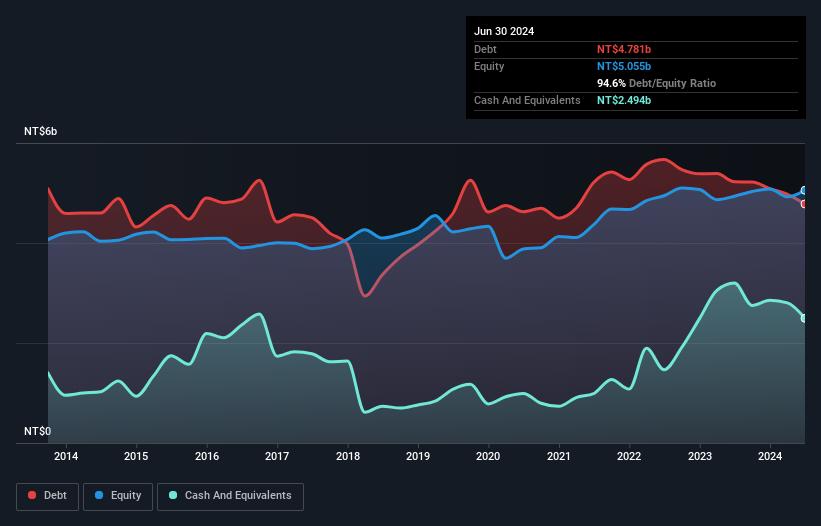Select the red Debt endpoint marker on chart
This screenshot has height=526, width=821.
point(803,204)
